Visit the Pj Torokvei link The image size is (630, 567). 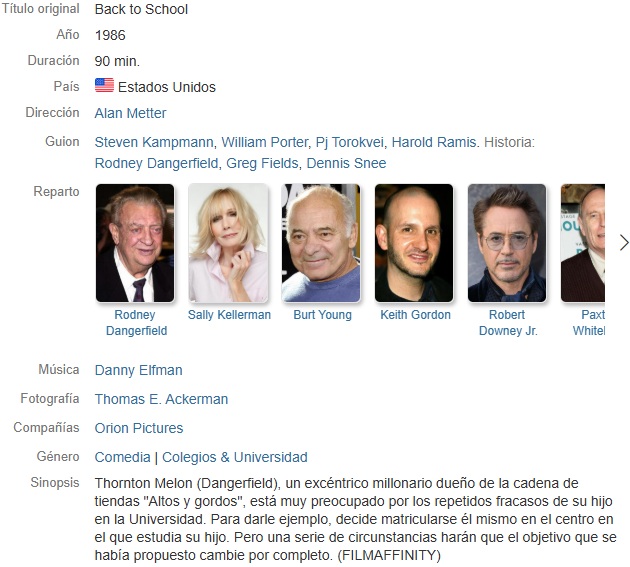(350, 142)
